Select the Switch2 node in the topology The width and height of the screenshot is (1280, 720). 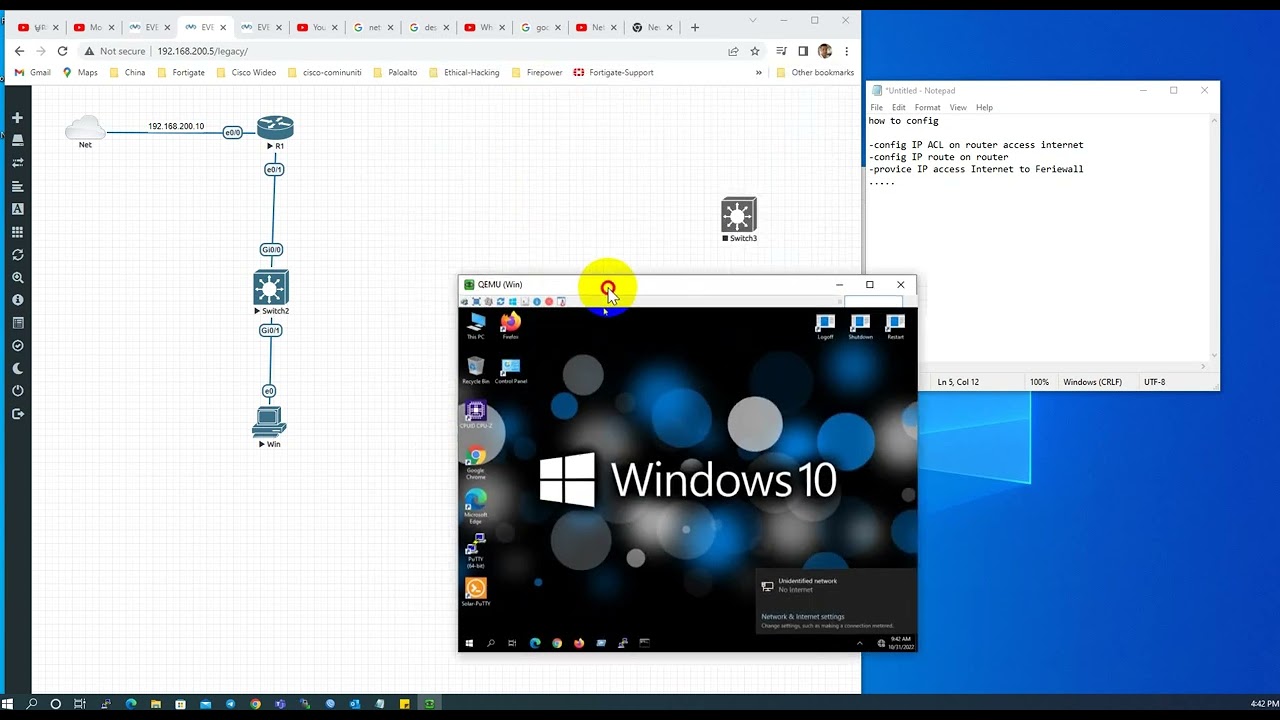(x=271, y=288)
